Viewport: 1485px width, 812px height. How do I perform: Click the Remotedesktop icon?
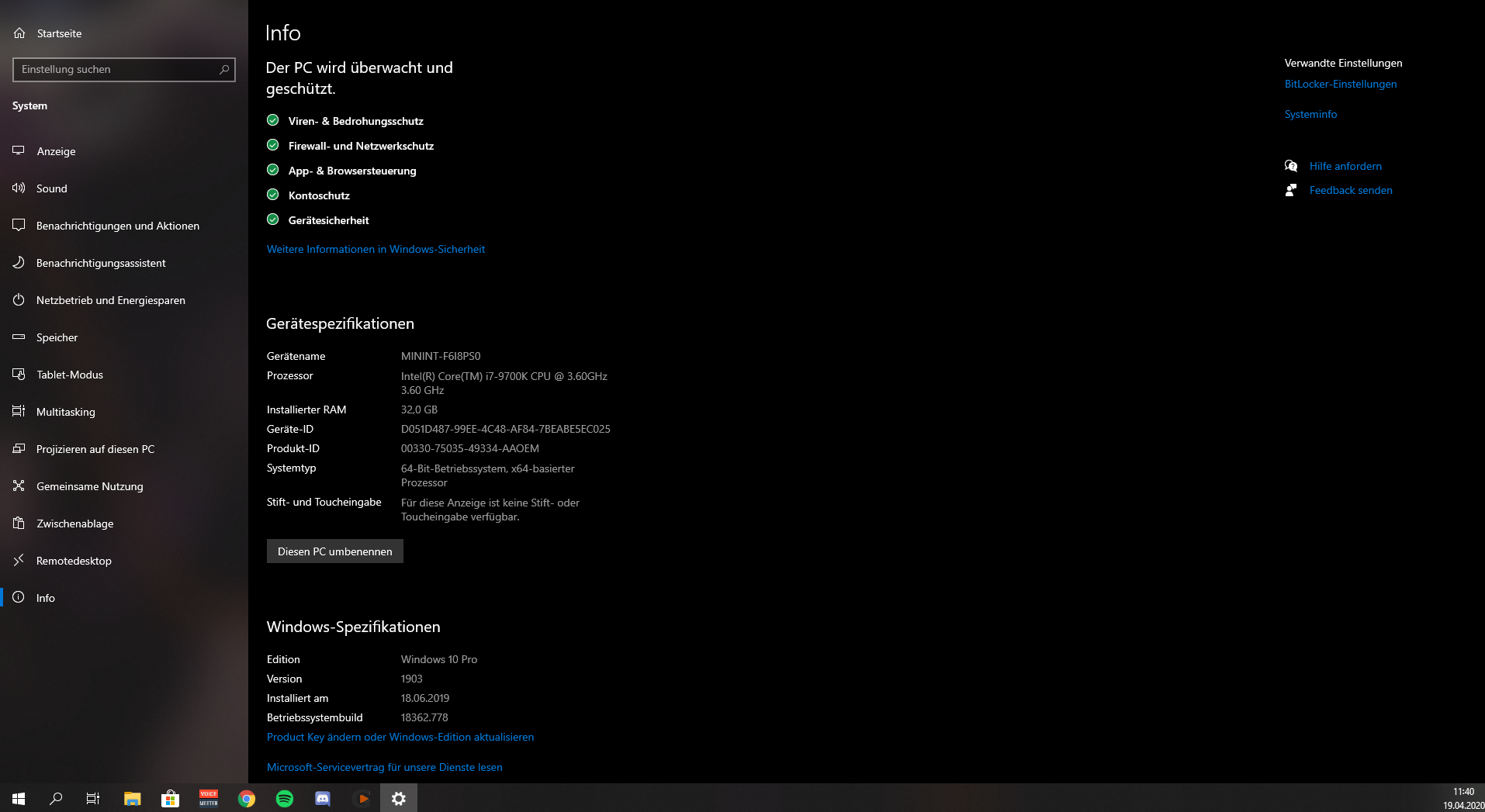point(19,560)
